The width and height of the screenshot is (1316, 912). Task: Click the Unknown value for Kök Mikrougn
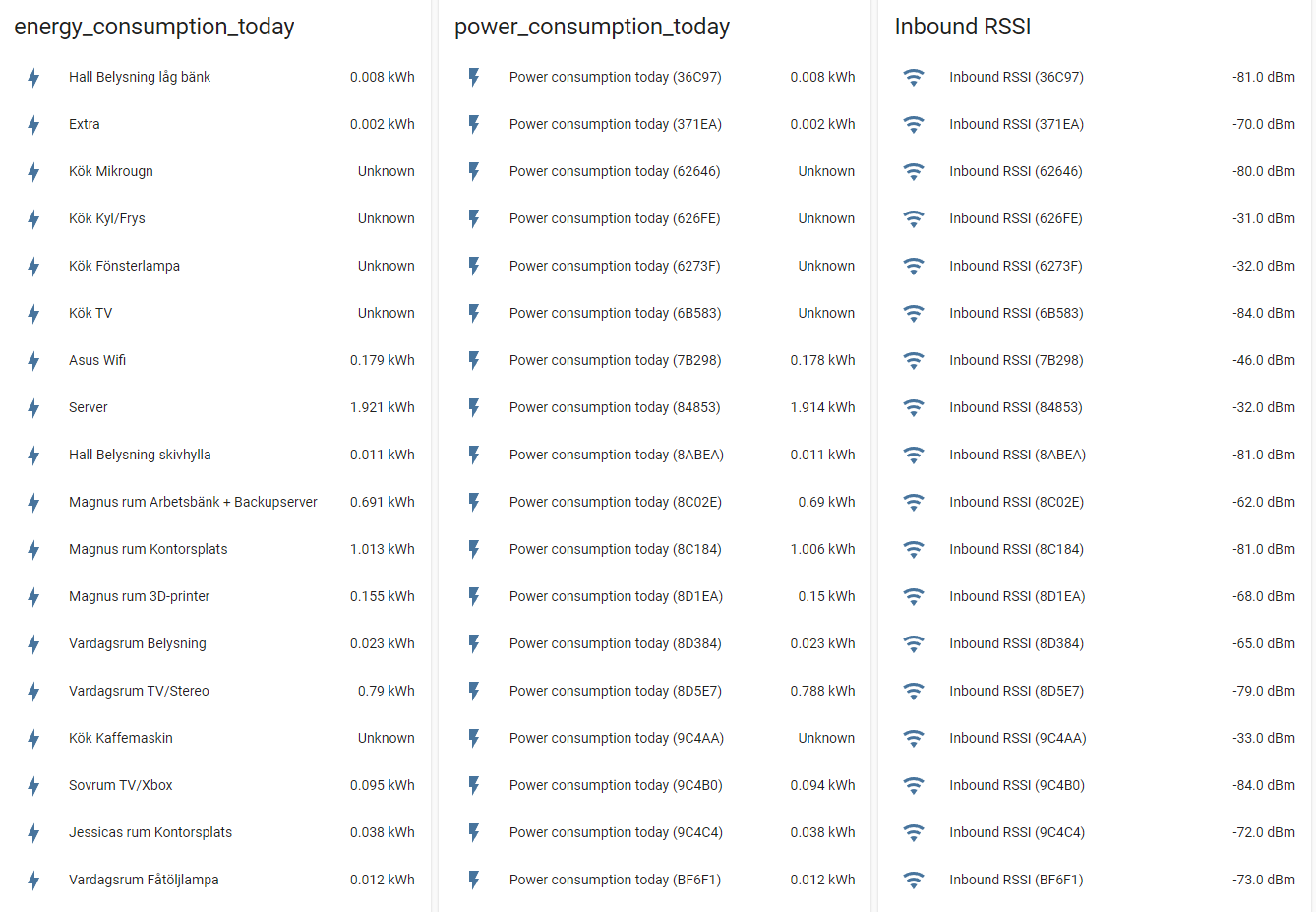tap(387, 171)
